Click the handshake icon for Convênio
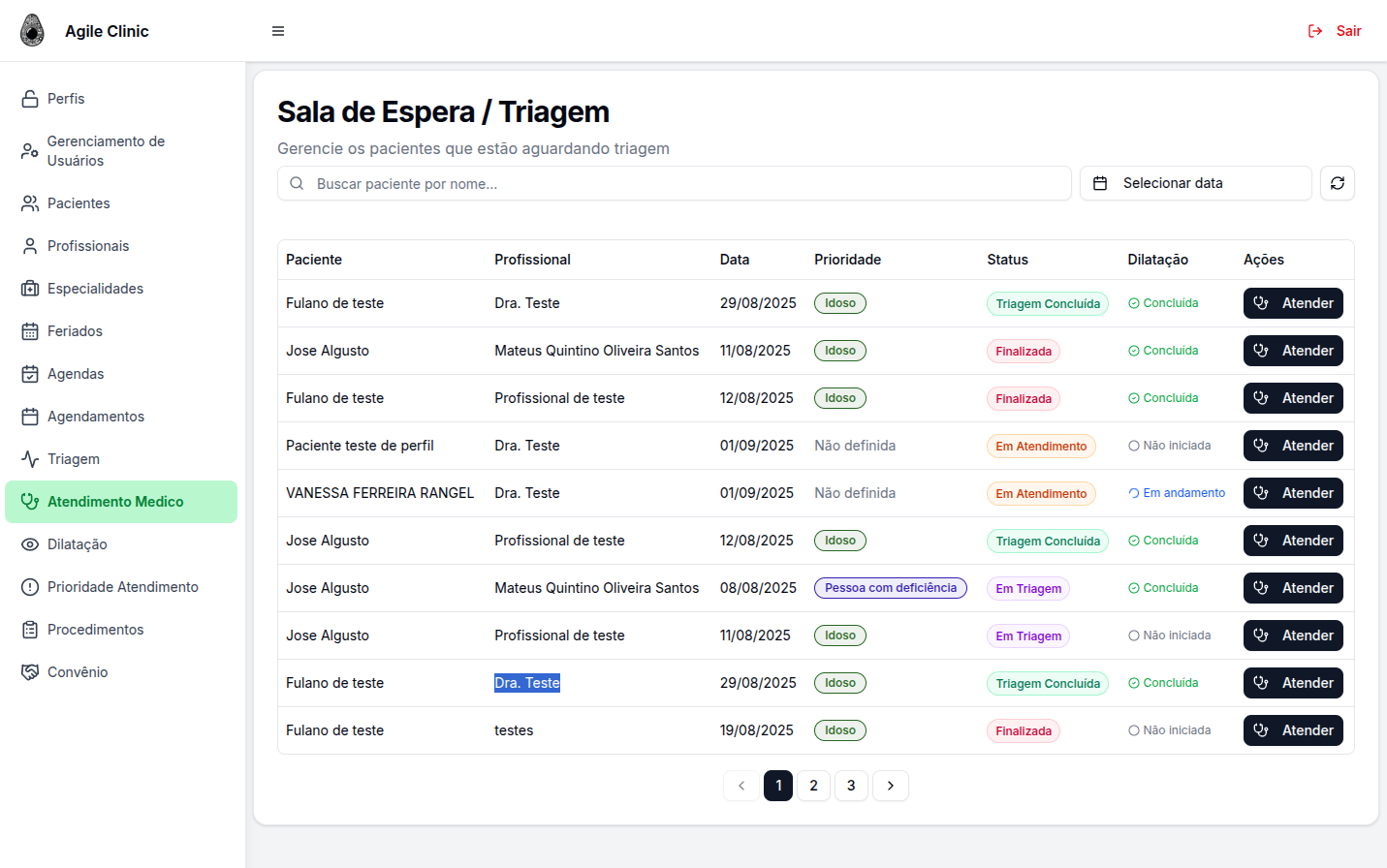This screenshot has width=1387, height=868. pyautogui.click(x=30, y=672)
